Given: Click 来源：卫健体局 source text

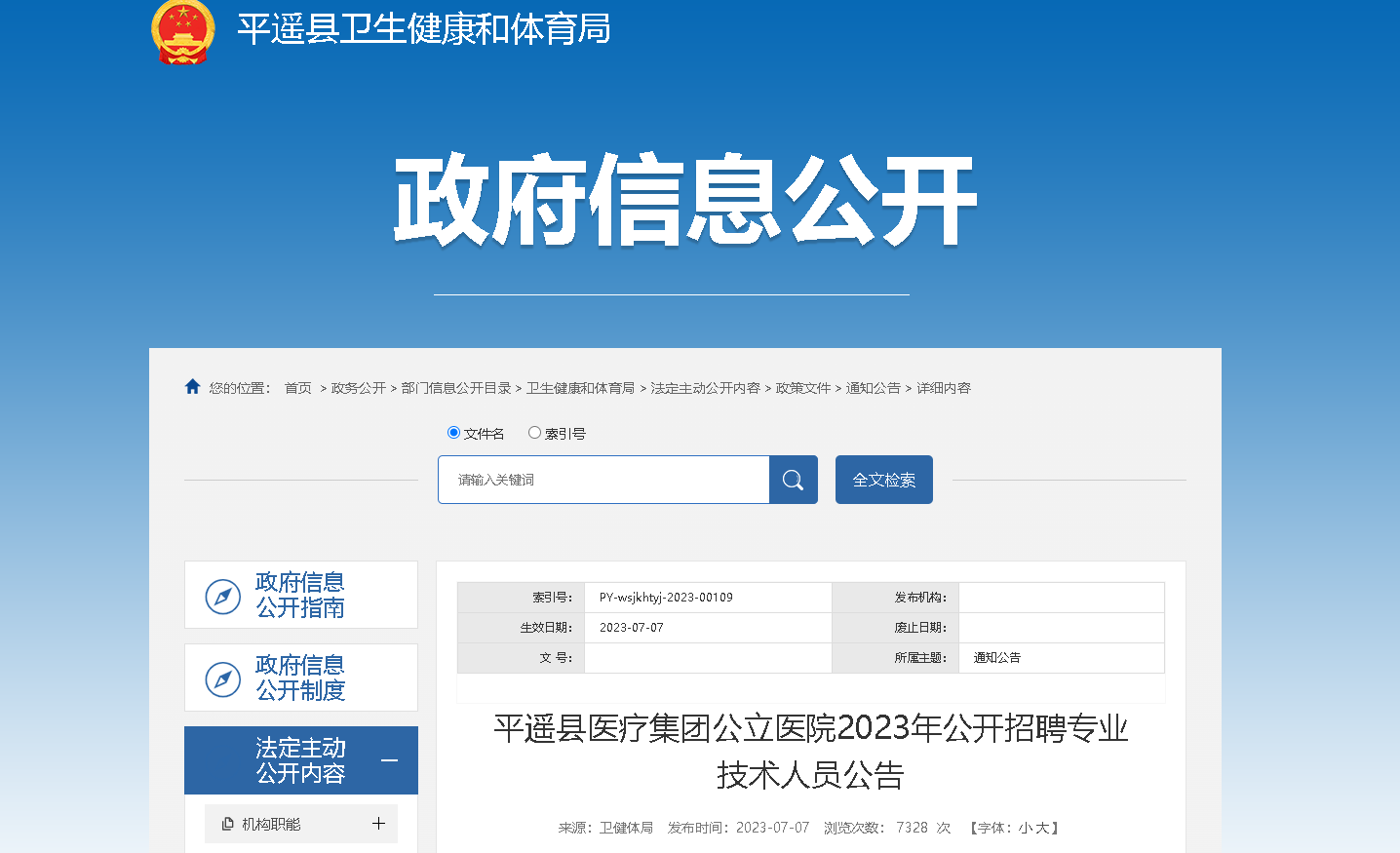Looking at the screenshot, I should pos(605,828).
